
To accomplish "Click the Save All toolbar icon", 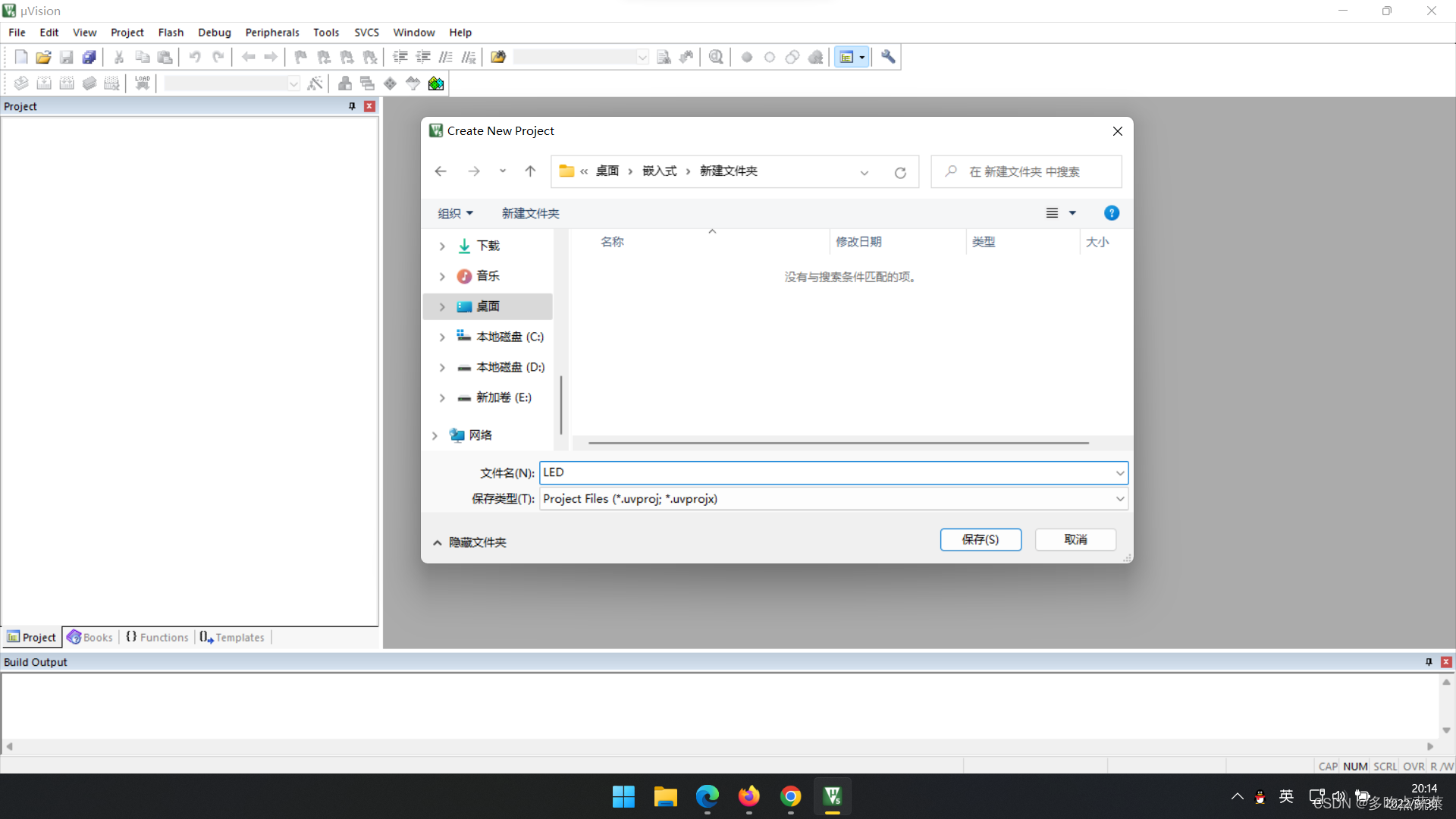I will click(89, 56).
